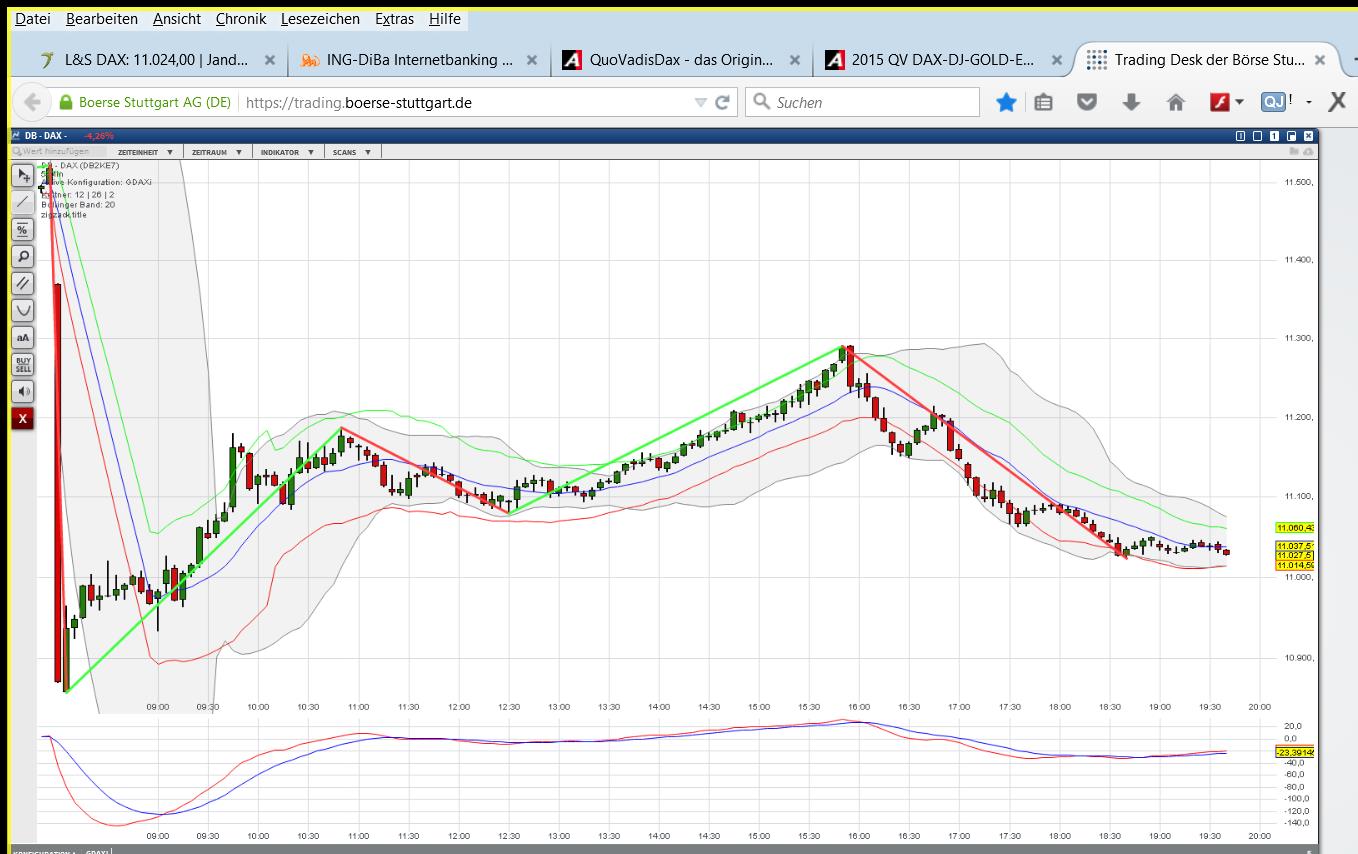Switch to the QuoVadisDax browser tab
The image size is (1358, 854).
(x=665, y=59)
